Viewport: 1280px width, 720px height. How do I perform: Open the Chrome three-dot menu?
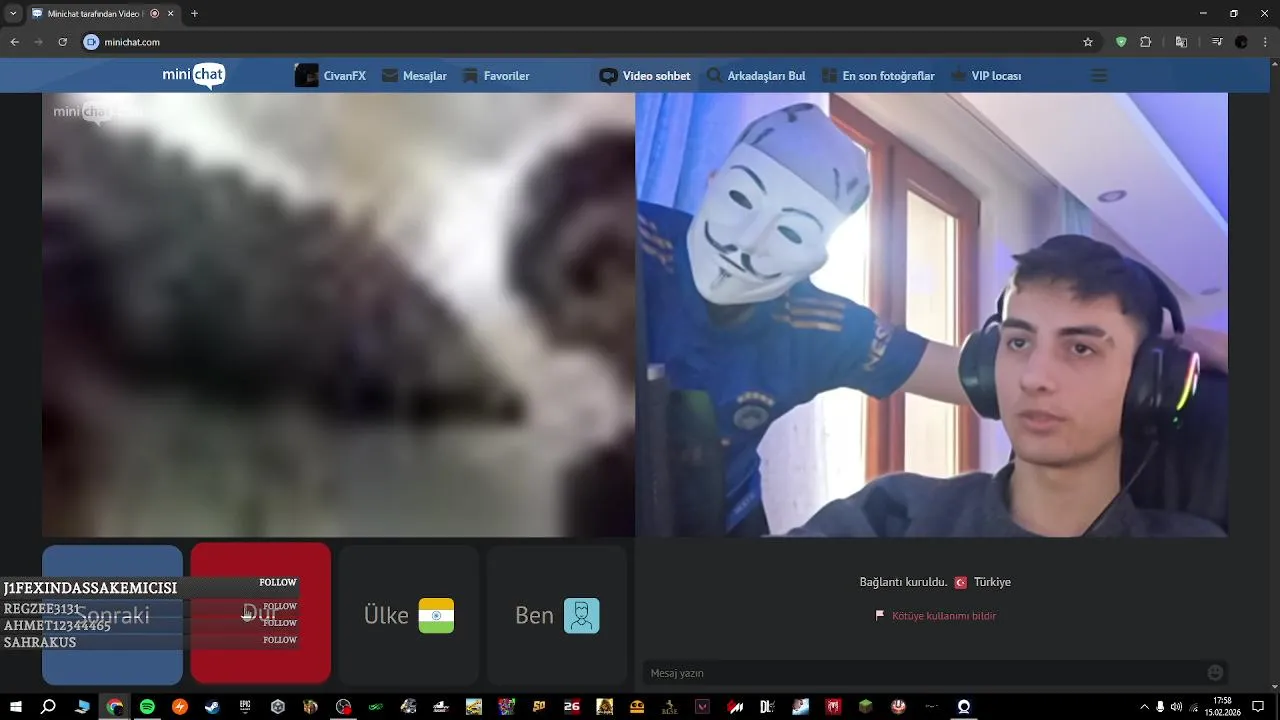point(1264,42)
